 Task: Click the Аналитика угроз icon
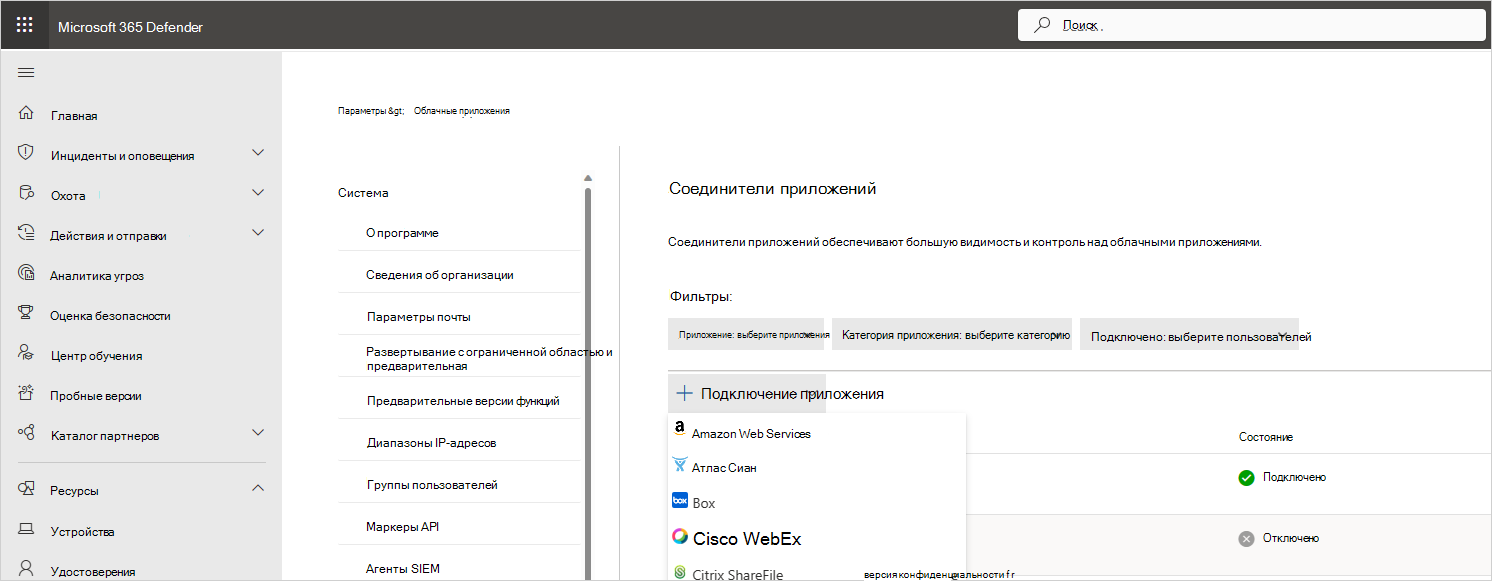[27, 274]
